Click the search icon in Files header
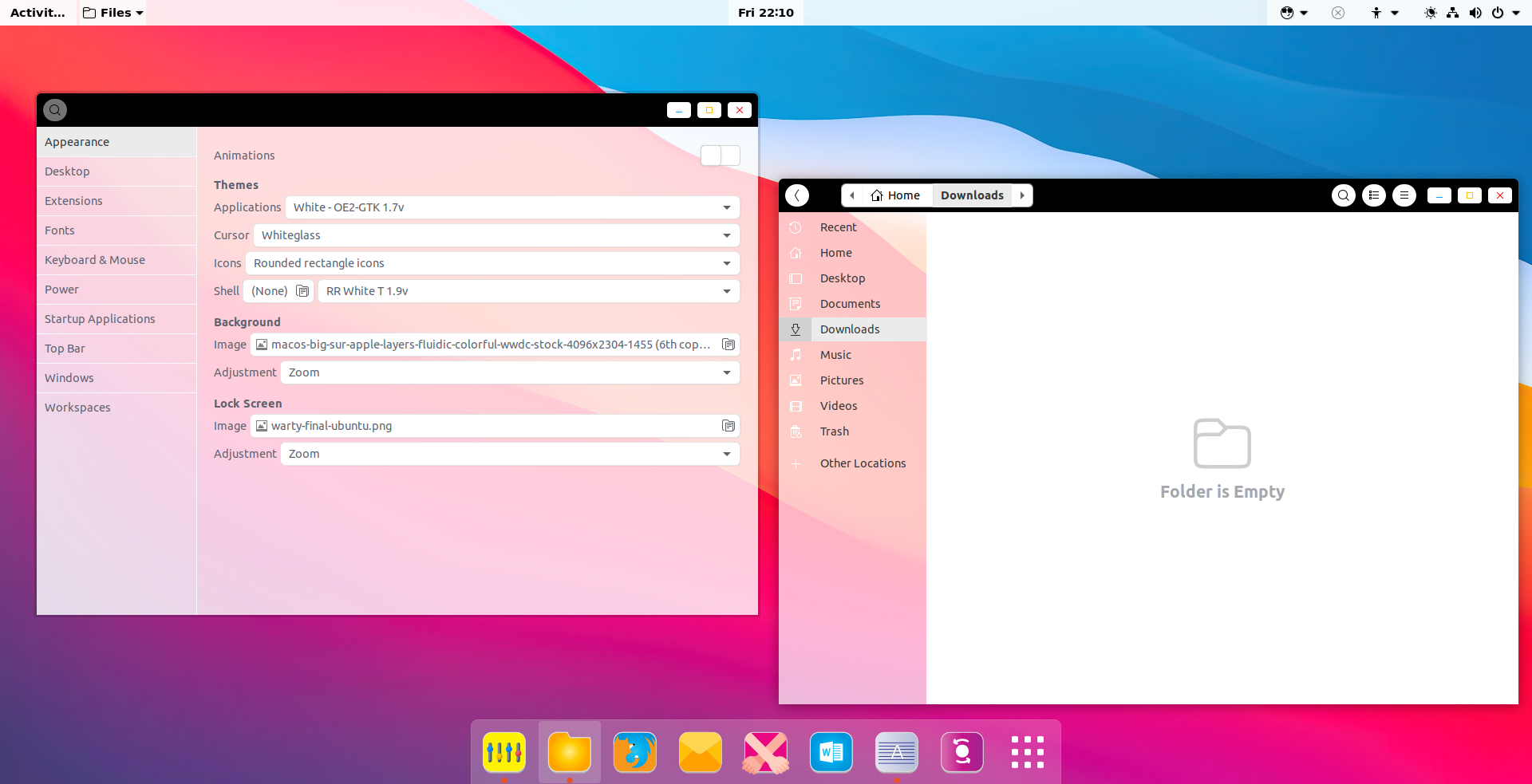This screenshot has width=1532, height=784. pyautogui.click(x=1344, y=195)
